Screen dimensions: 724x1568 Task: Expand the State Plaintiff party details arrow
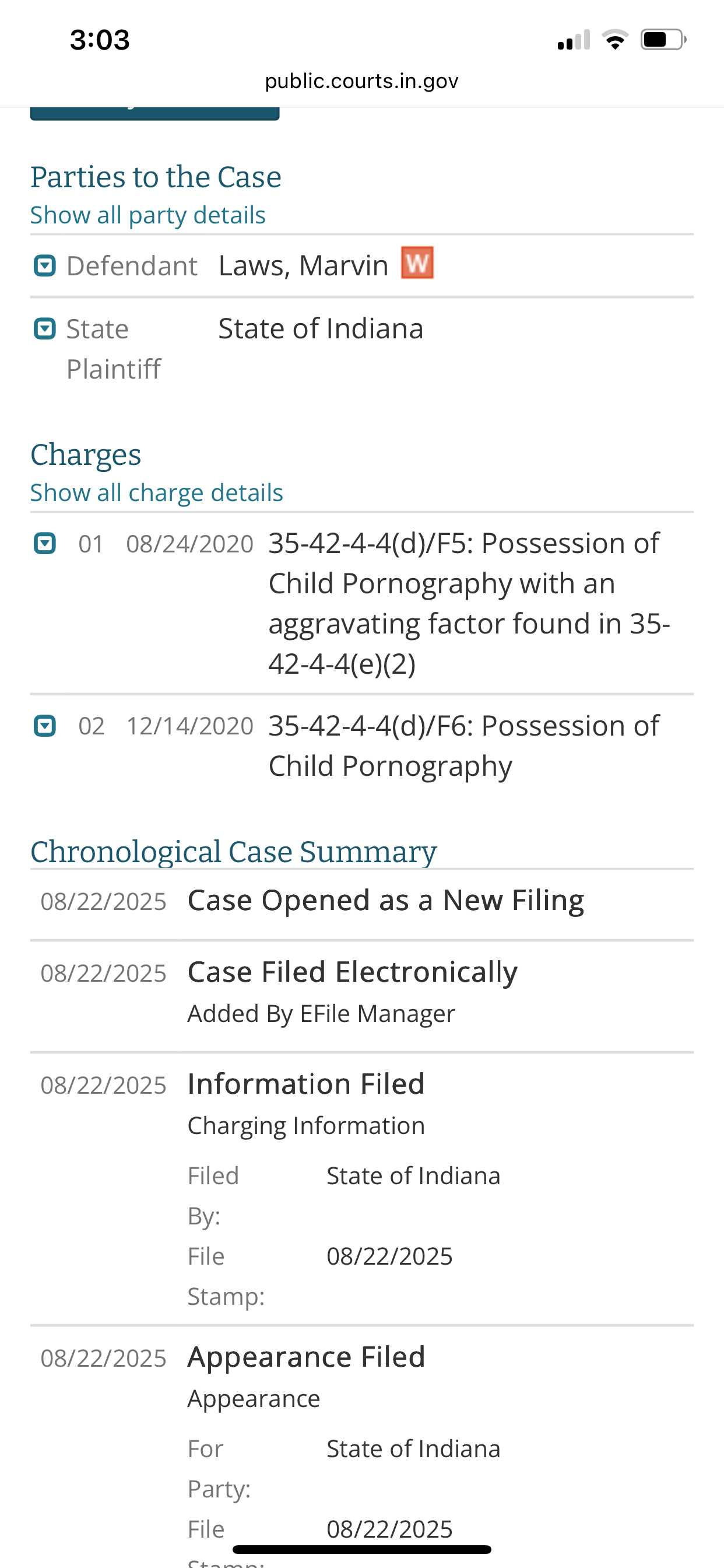click(44, 328)
